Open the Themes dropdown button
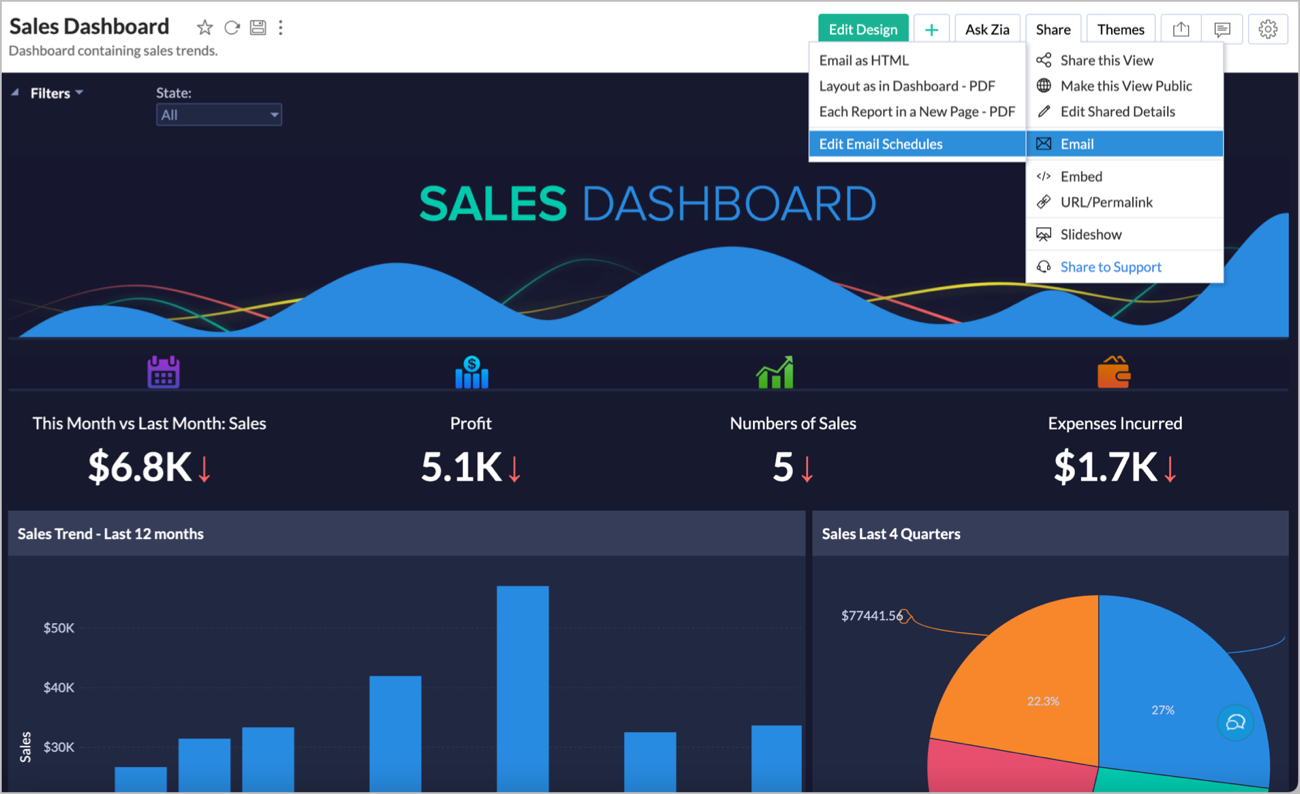This screenshot has height=794, width=1300. click(x=1120, y=29)
